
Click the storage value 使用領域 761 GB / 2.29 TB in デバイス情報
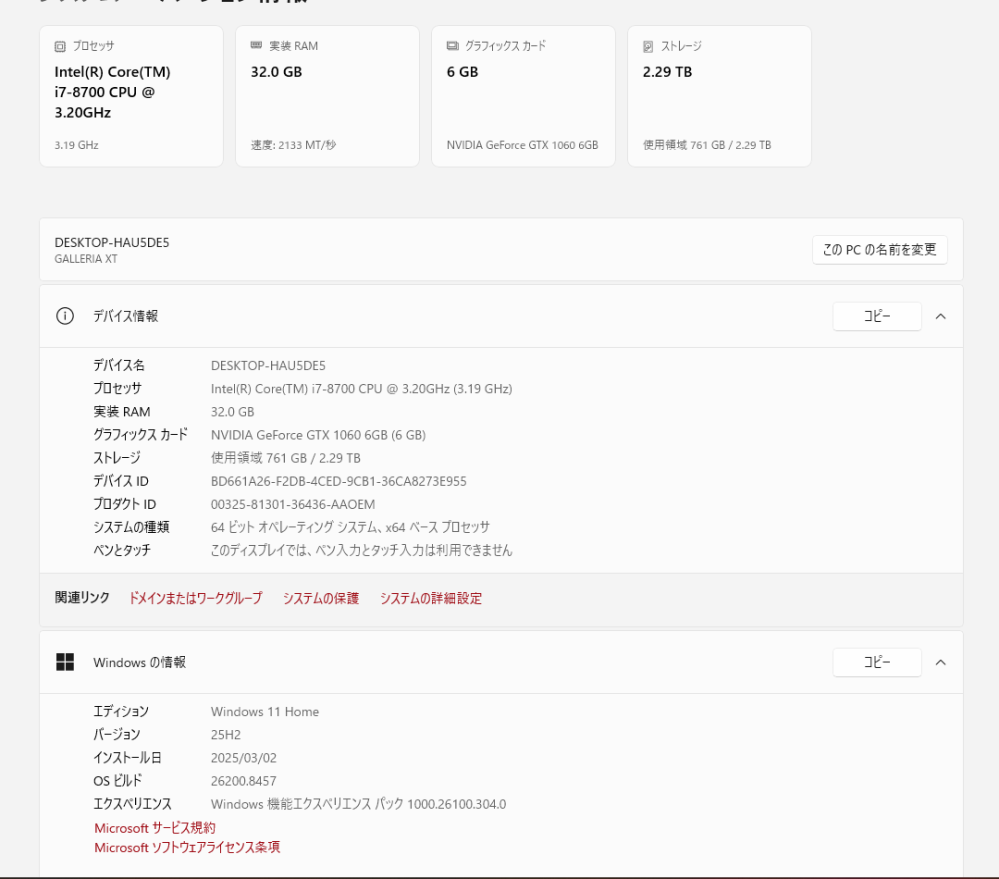[286, 458]
